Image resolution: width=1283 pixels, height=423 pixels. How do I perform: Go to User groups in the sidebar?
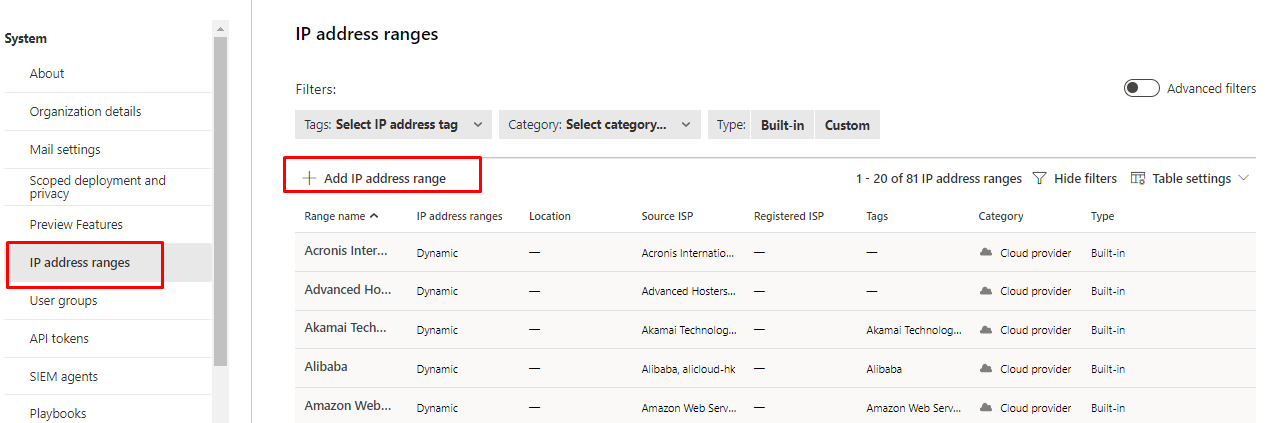63,300
